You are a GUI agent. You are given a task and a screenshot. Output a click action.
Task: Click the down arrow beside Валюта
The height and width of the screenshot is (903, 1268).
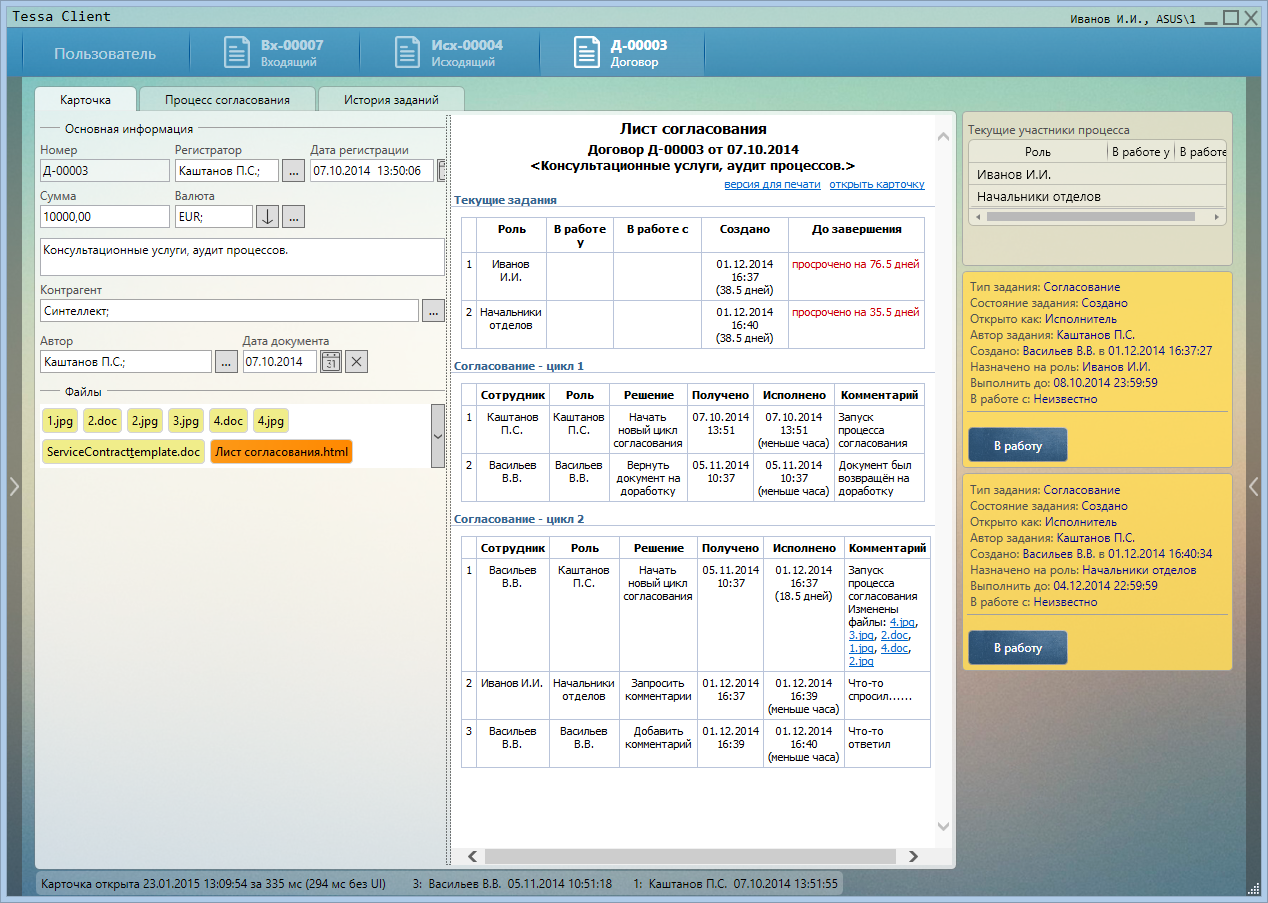[267, 217]
